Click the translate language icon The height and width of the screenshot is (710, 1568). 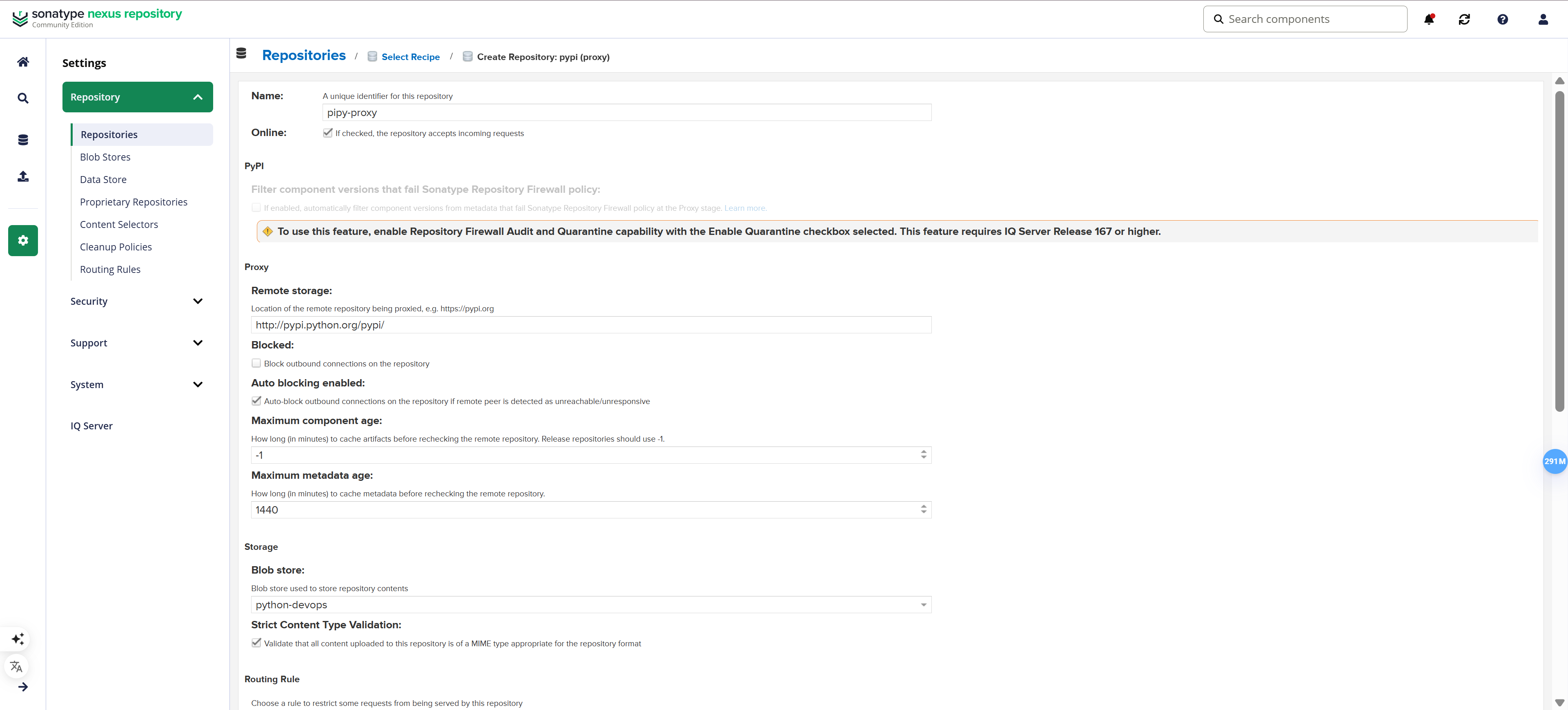point(17,666)
